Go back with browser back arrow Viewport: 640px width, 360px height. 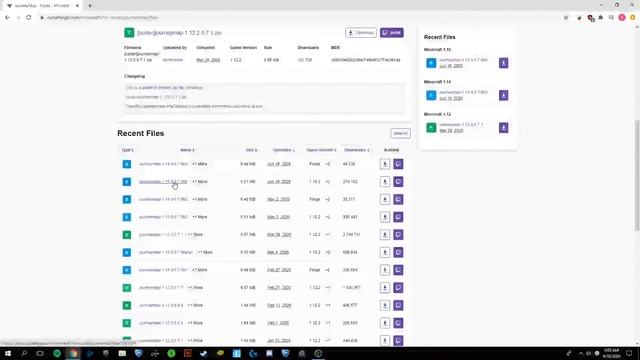pyautogui.click(x=7, y=18)
